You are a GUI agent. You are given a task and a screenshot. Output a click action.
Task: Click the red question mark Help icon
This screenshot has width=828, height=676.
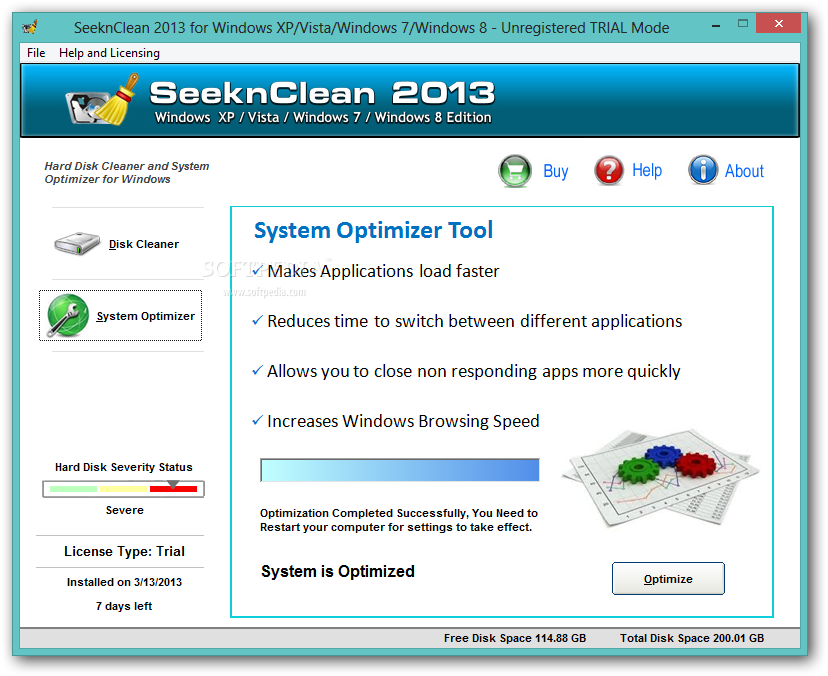click(609, 170)
